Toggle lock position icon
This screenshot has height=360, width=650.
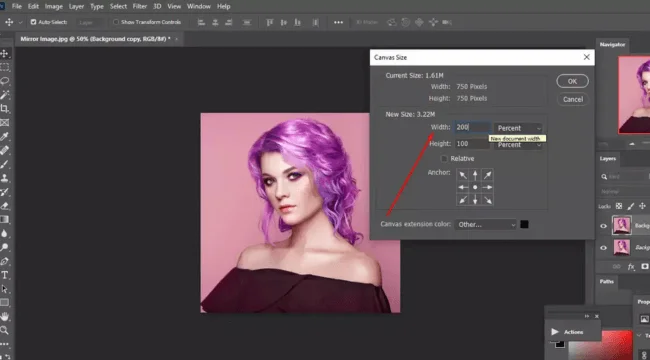point(643,206)
